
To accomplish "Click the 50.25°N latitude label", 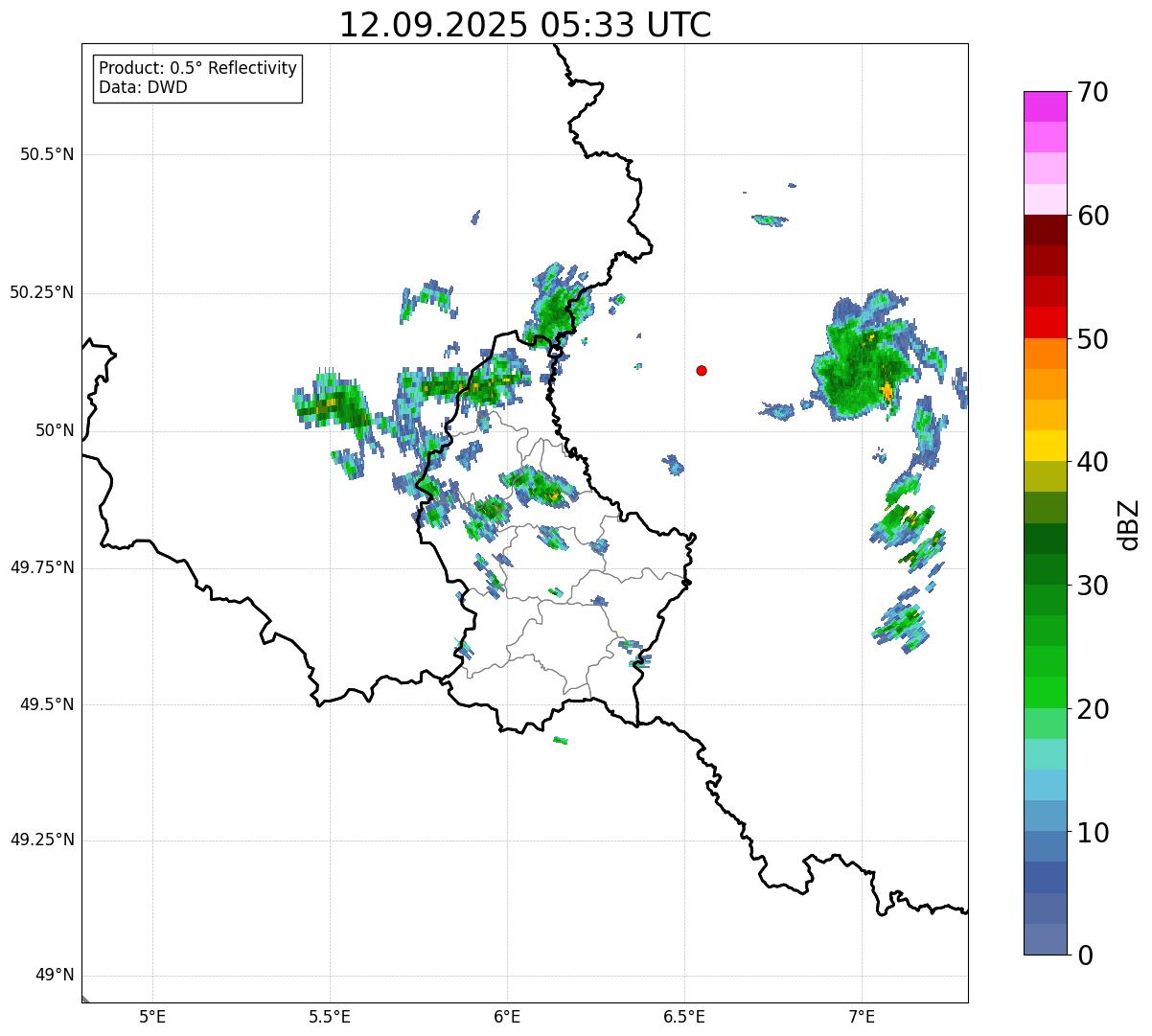I will [42, 292].
